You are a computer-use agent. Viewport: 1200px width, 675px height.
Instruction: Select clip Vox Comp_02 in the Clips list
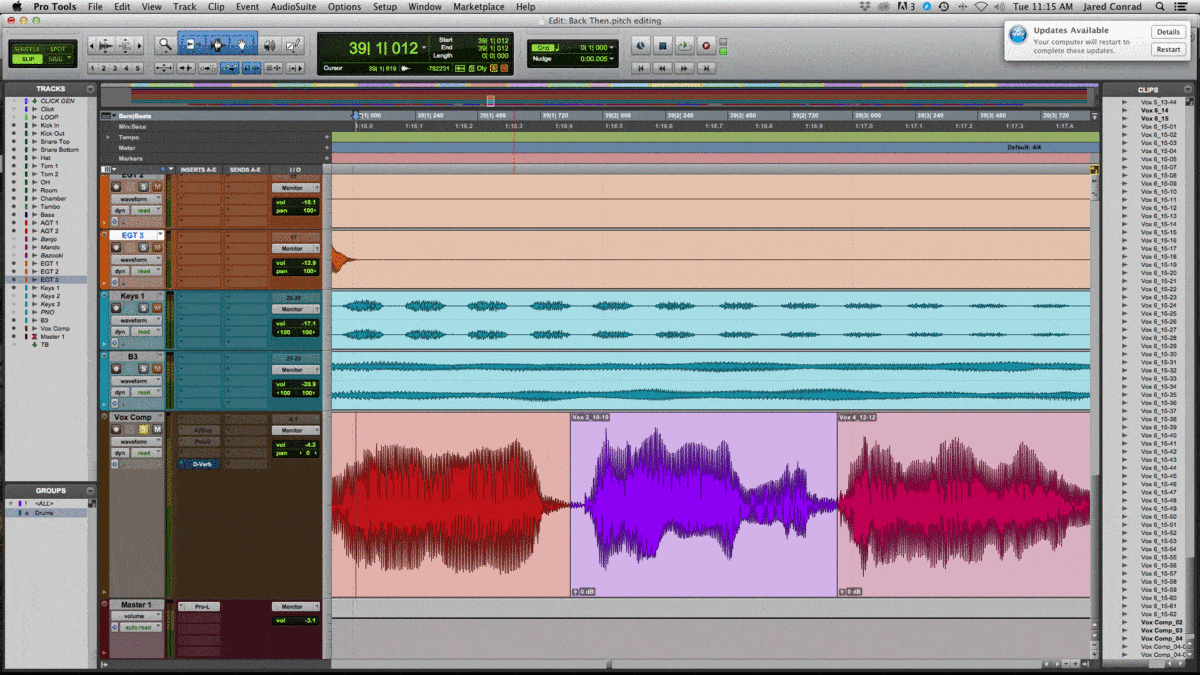tap(1162, 622)
